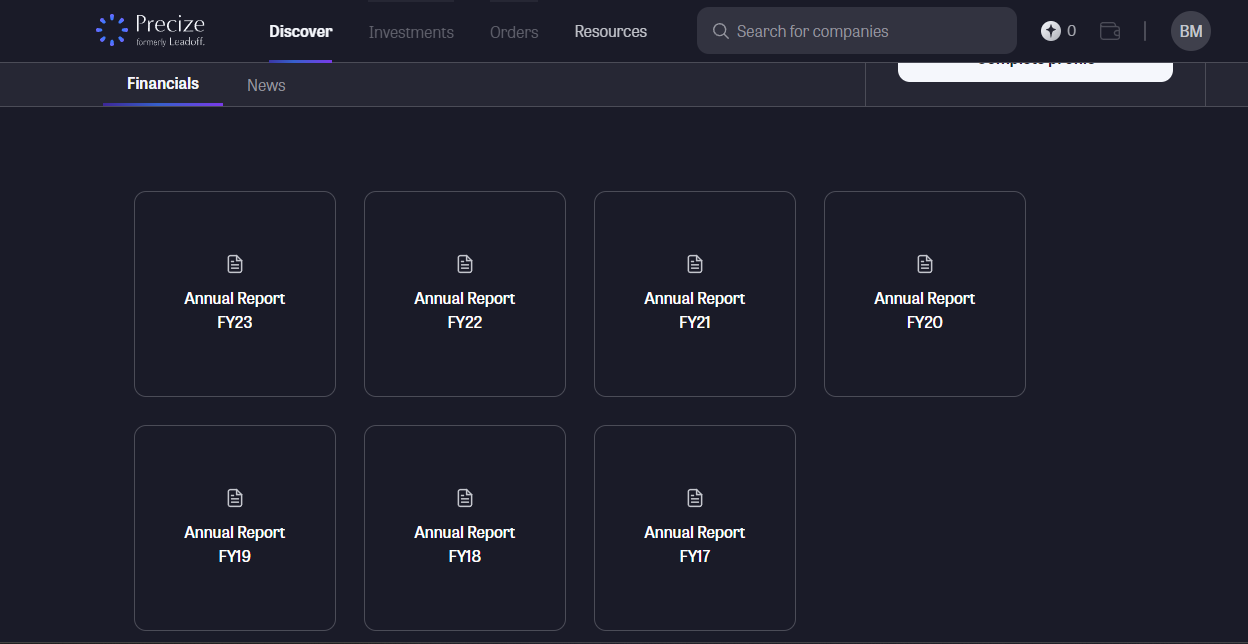
Task: Click the document icon for FY22 report
Action: [465, 264]
